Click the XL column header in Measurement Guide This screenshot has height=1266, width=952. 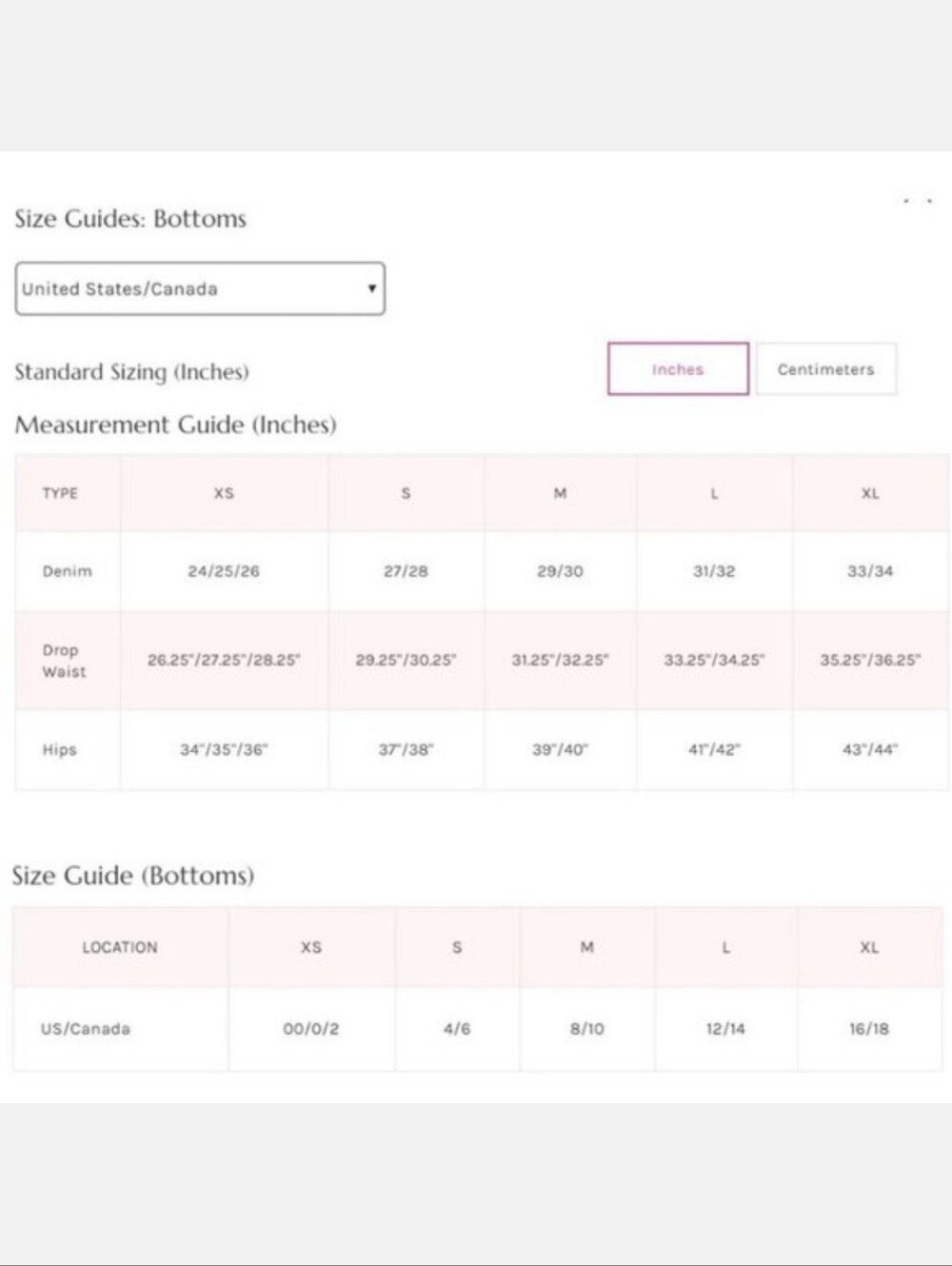click(x=870, y=493)
